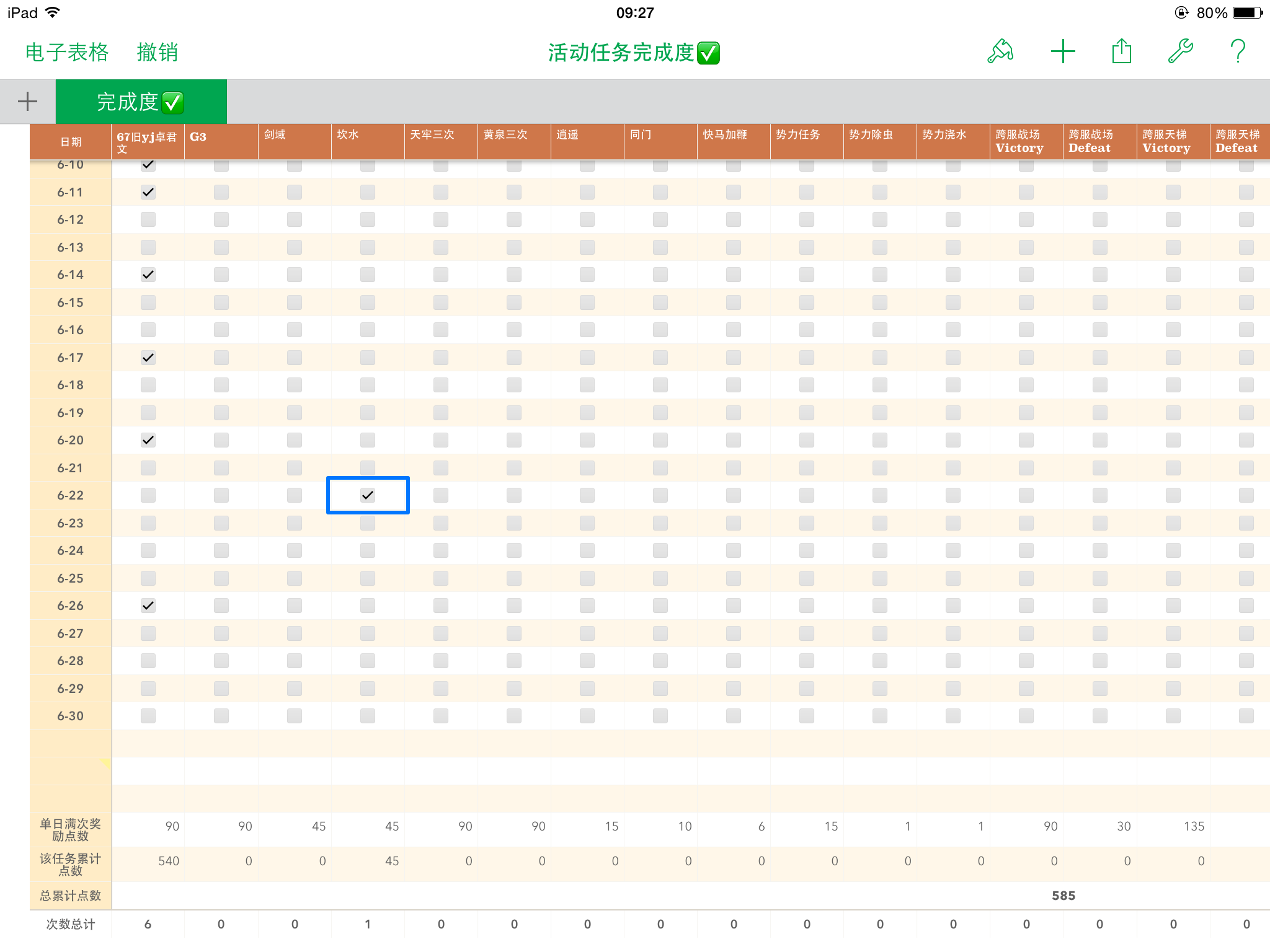Screen dimensions: 1270x952
Task: Check 6-13 box in 同门 column
Action: coord(660,247)
